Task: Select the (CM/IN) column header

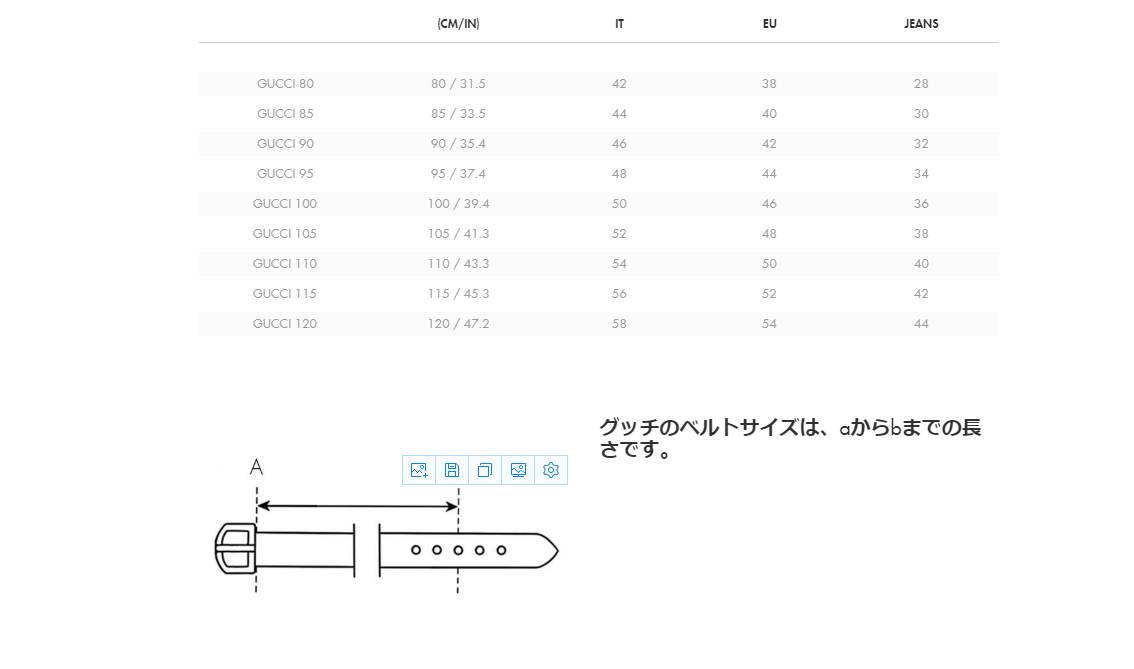Action: point(458,24)
